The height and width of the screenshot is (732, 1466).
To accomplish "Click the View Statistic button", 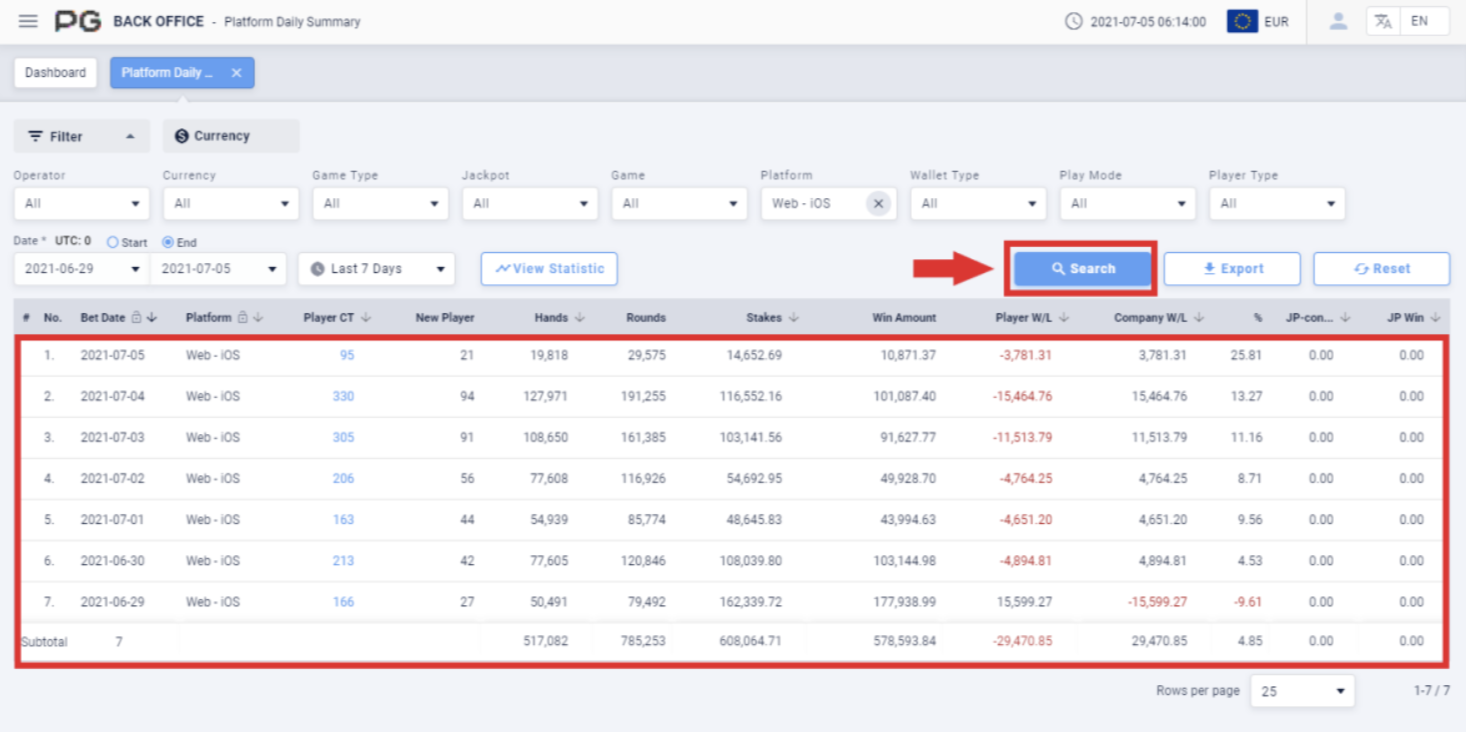I will point(548,268).
